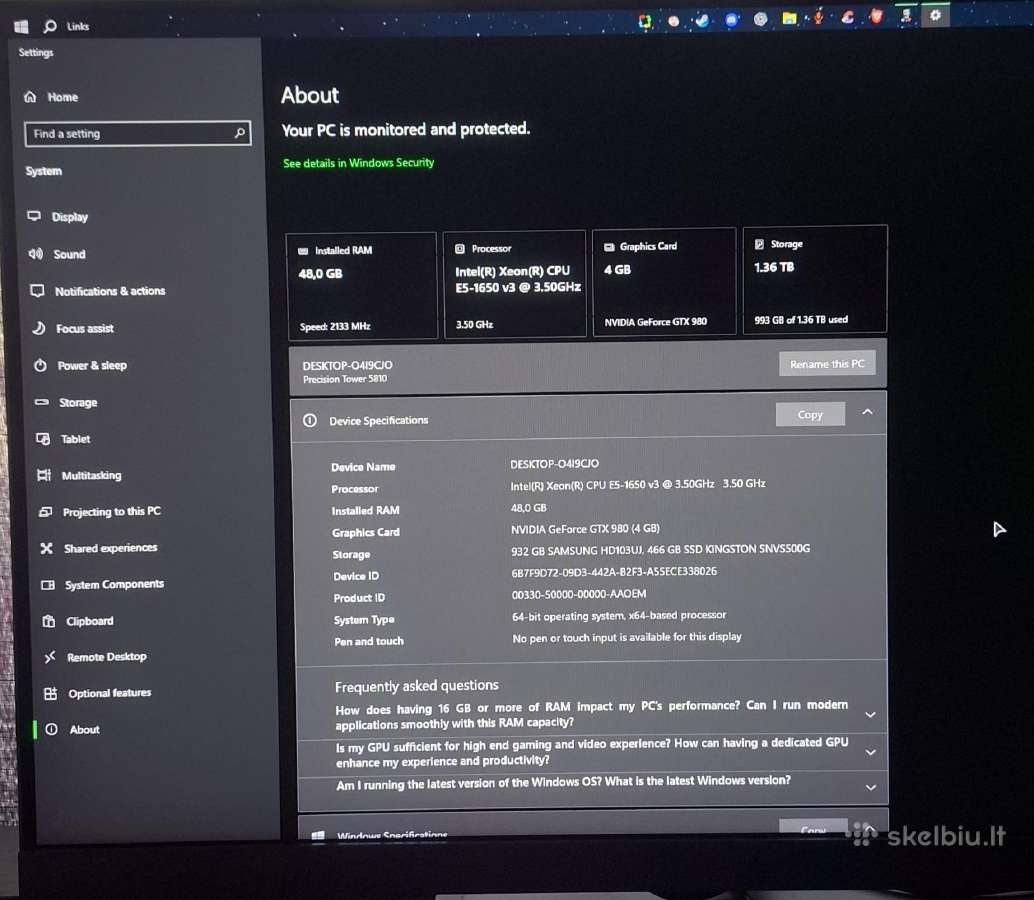Click the 932 GB SAMSUNG HD103UJ storage value
This screenshot has width=1034, height=900.
tap(660, 549)
